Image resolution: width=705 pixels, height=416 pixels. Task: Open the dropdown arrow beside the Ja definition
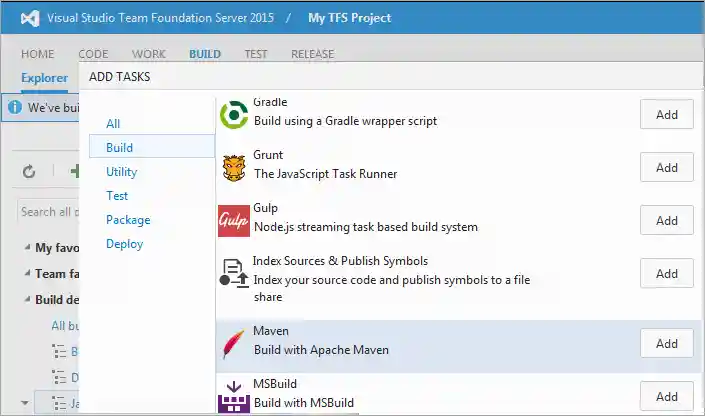(x=25, y=403)
